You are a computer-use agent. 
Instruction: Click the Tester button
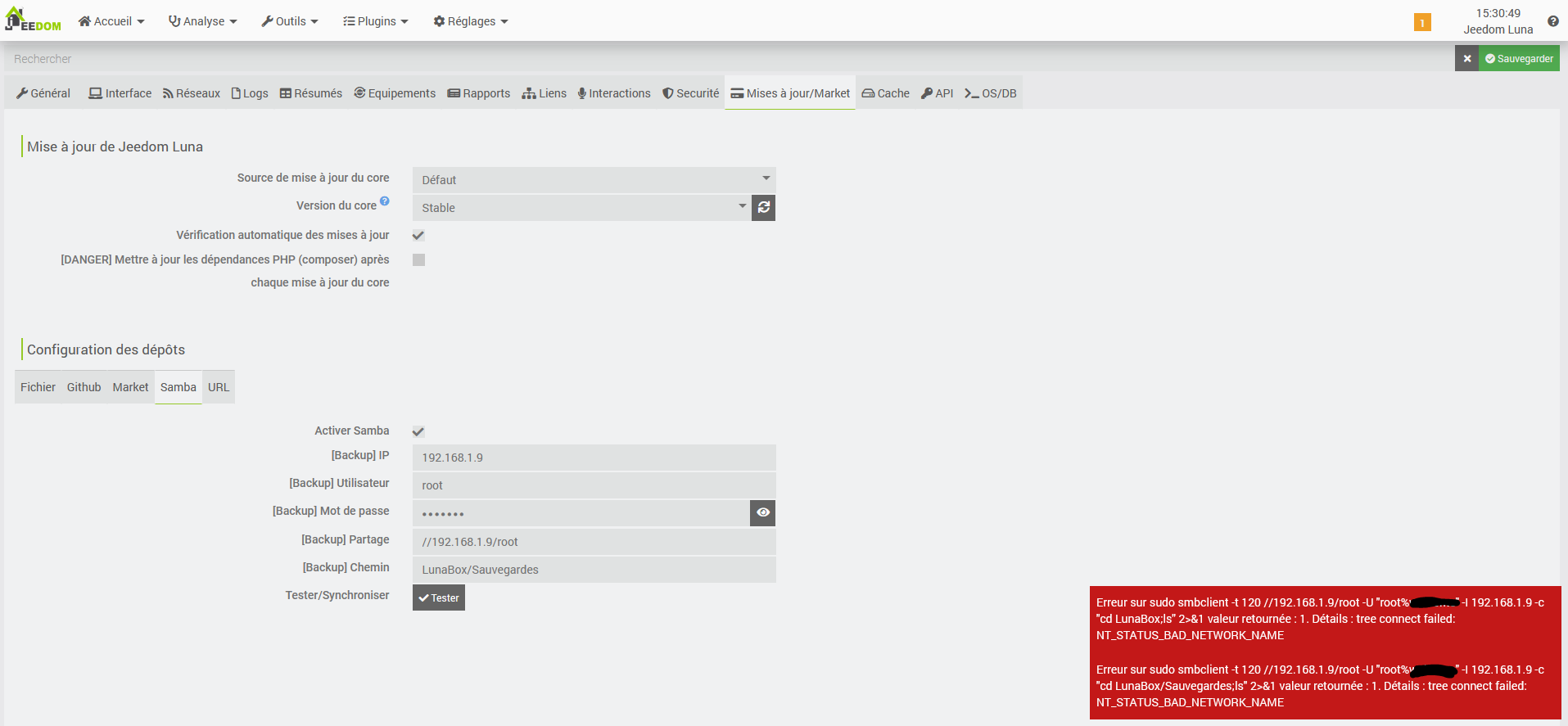tap(439, 597)
